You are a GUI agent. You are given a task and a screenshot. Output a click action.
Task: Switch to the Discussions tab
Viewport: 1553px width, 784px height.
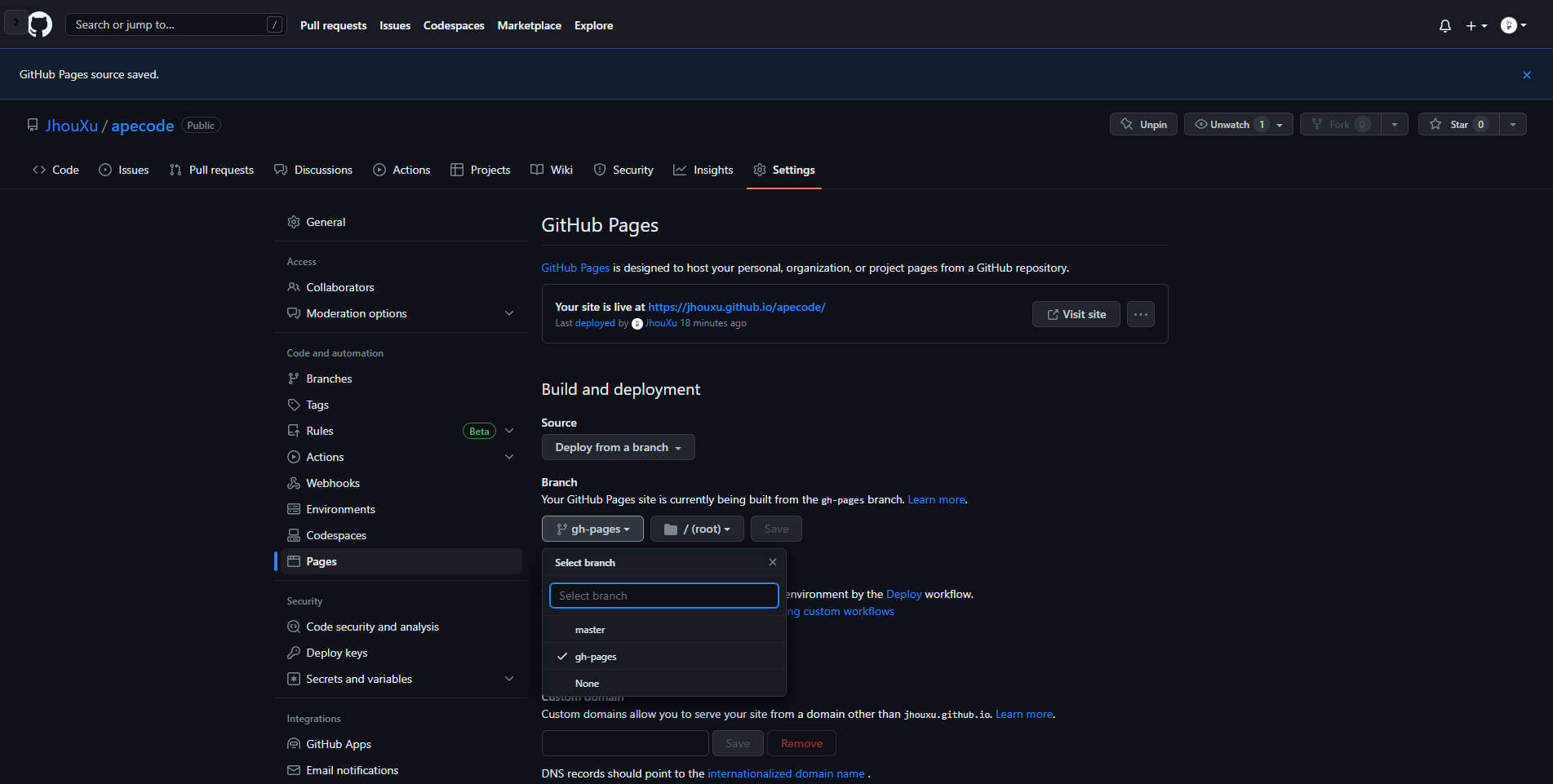tap(313, 170)
